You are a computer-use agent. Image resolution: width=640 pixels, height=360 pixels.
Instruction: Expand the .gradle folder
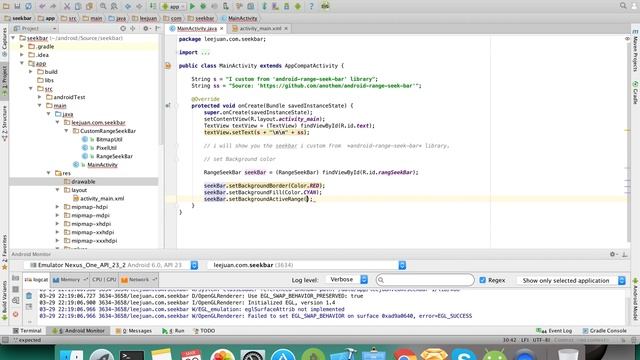pyautogui.click(x=22, y=47)
